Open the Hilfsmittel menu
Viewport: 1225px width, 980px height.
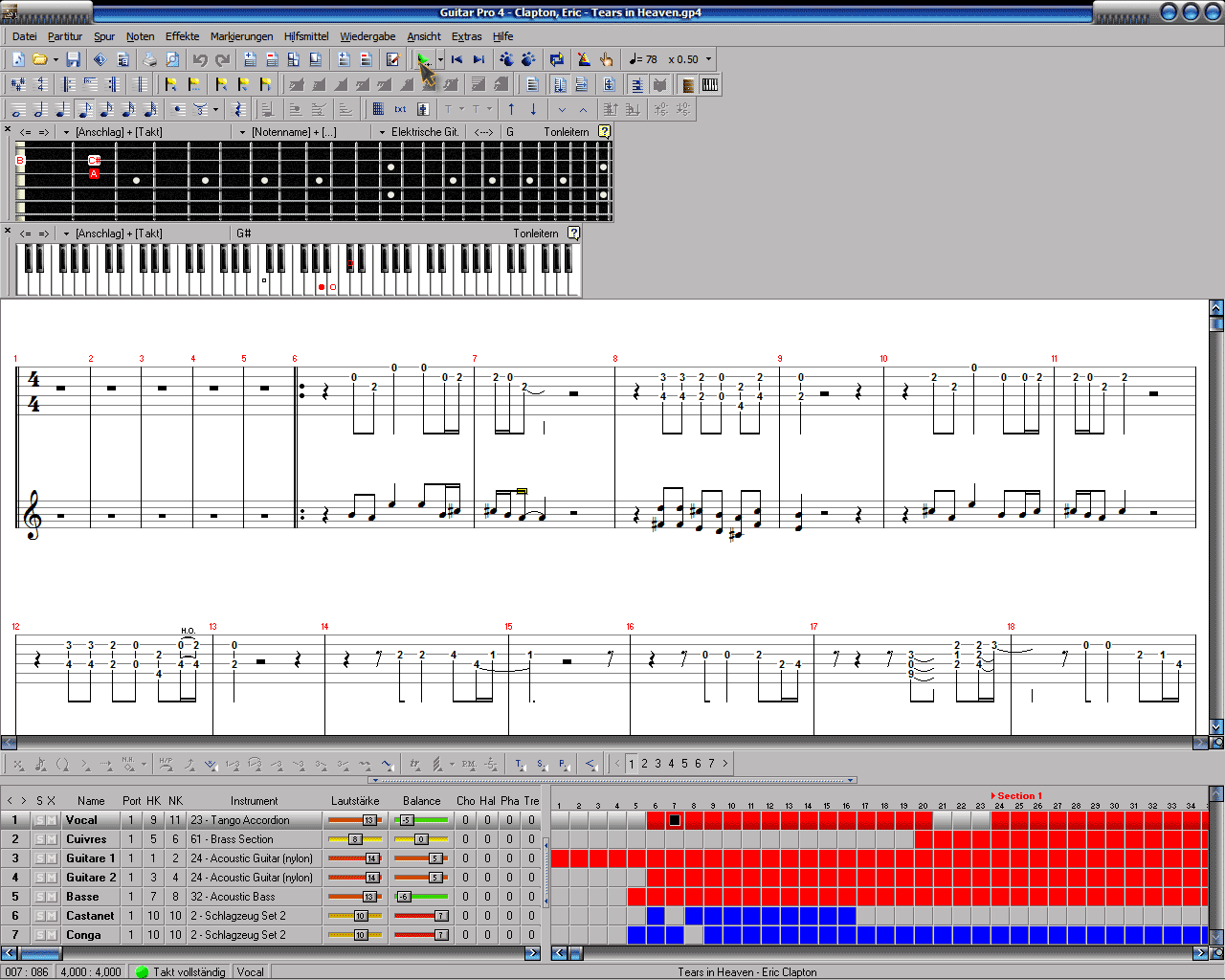[306, 36]
